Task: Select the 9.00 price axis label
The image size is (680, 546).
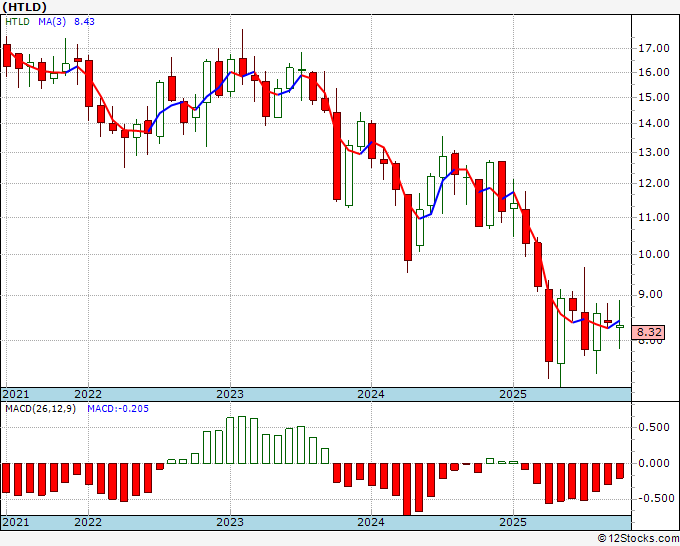Action: point(650,295)
